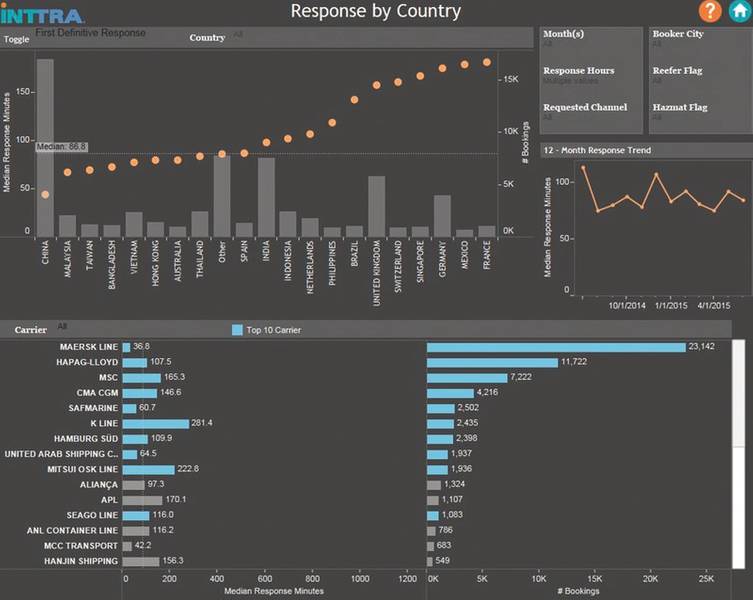The height and width of the screenshot is (600, 753).
Task: Click the MITSUI OSK LINE 222.8 bar
Action: point(148,470)
